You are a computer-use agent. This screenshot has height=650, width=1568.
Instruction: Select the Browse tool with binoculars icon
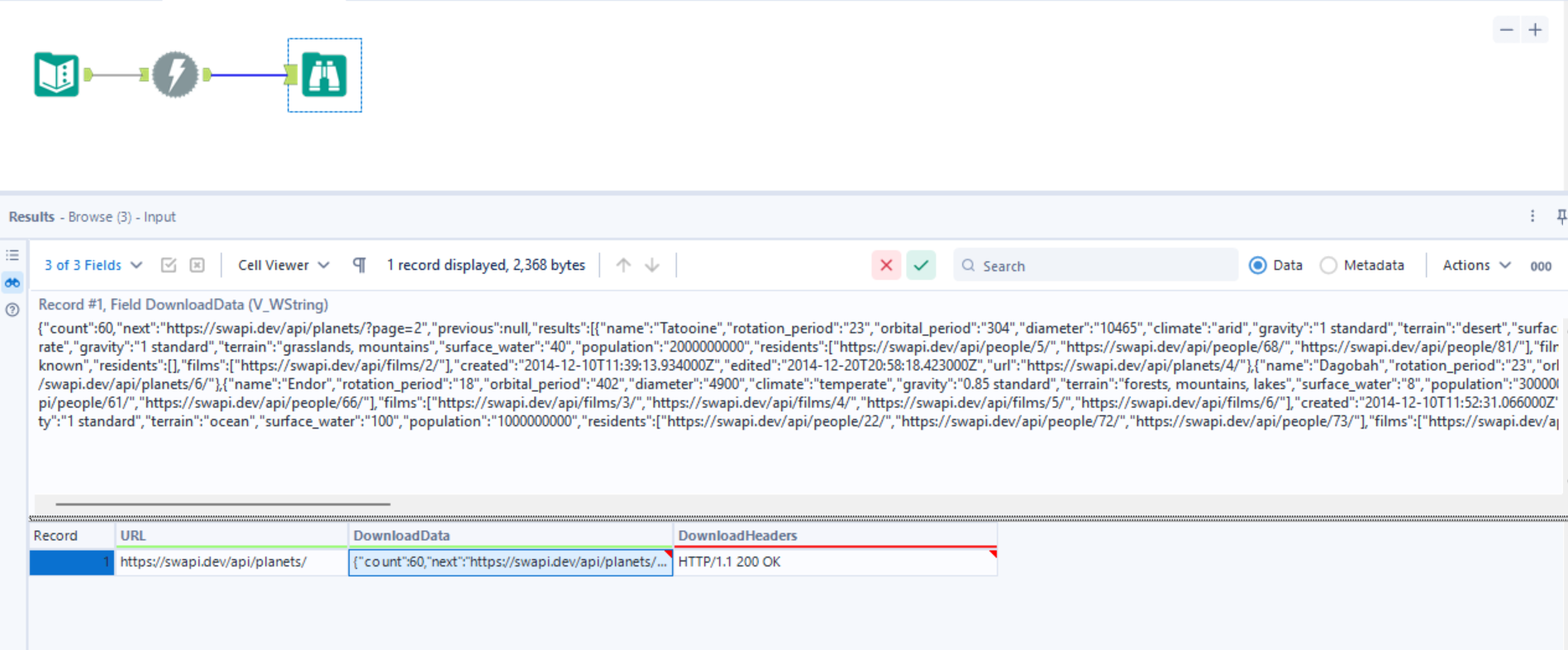[324, 74]
